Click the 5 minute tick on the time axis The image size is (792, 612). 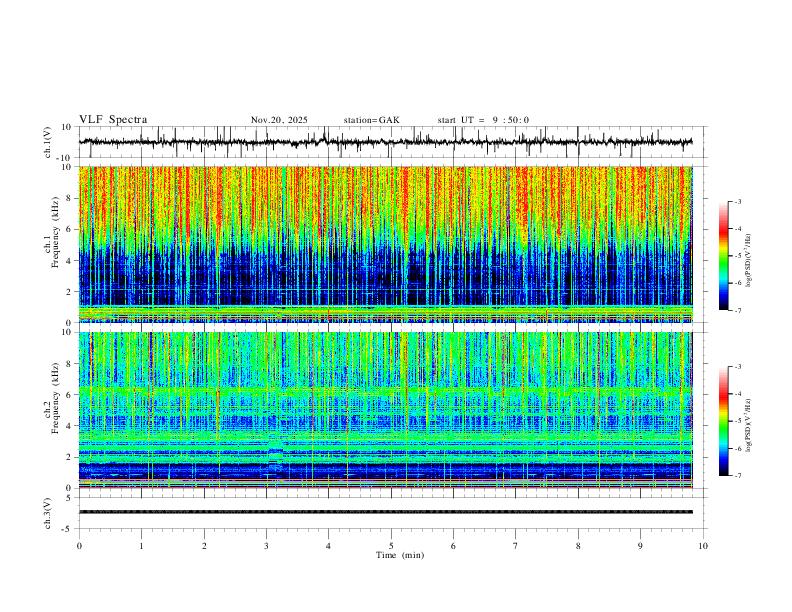pos(391,546)
